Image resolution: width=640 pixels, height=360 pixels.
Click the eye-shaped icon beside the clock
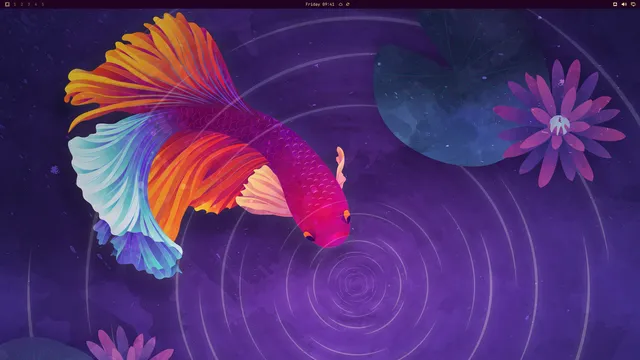click(340, 4)
